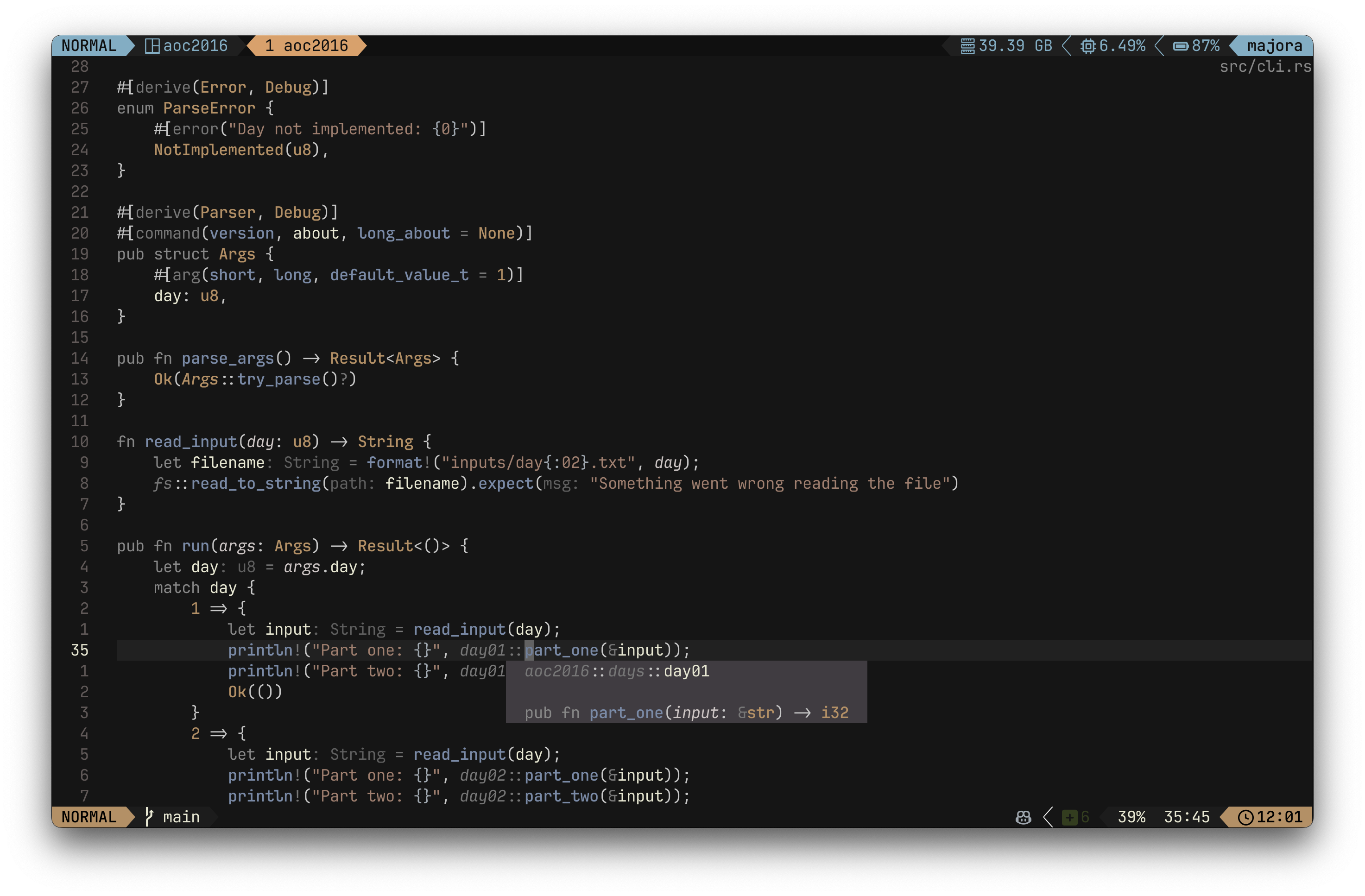
Task: Click the git branch icon beside main
Action: coord(149,816)
